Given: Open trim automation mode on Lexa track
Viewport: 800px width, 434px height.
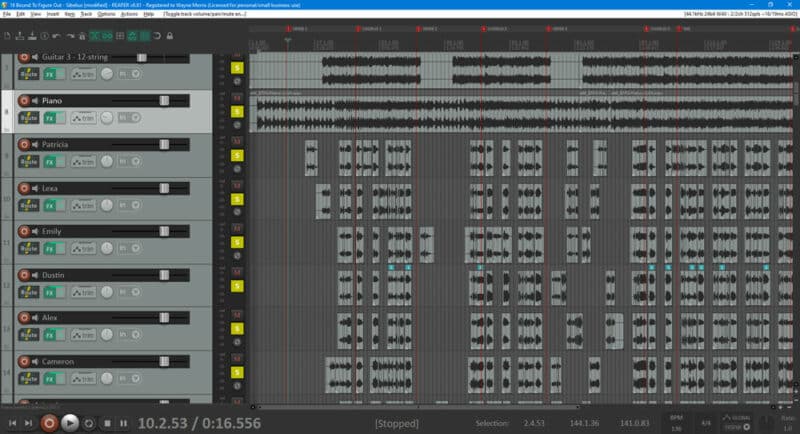Looking at the screenshot, I should click(x=83, y=205).
